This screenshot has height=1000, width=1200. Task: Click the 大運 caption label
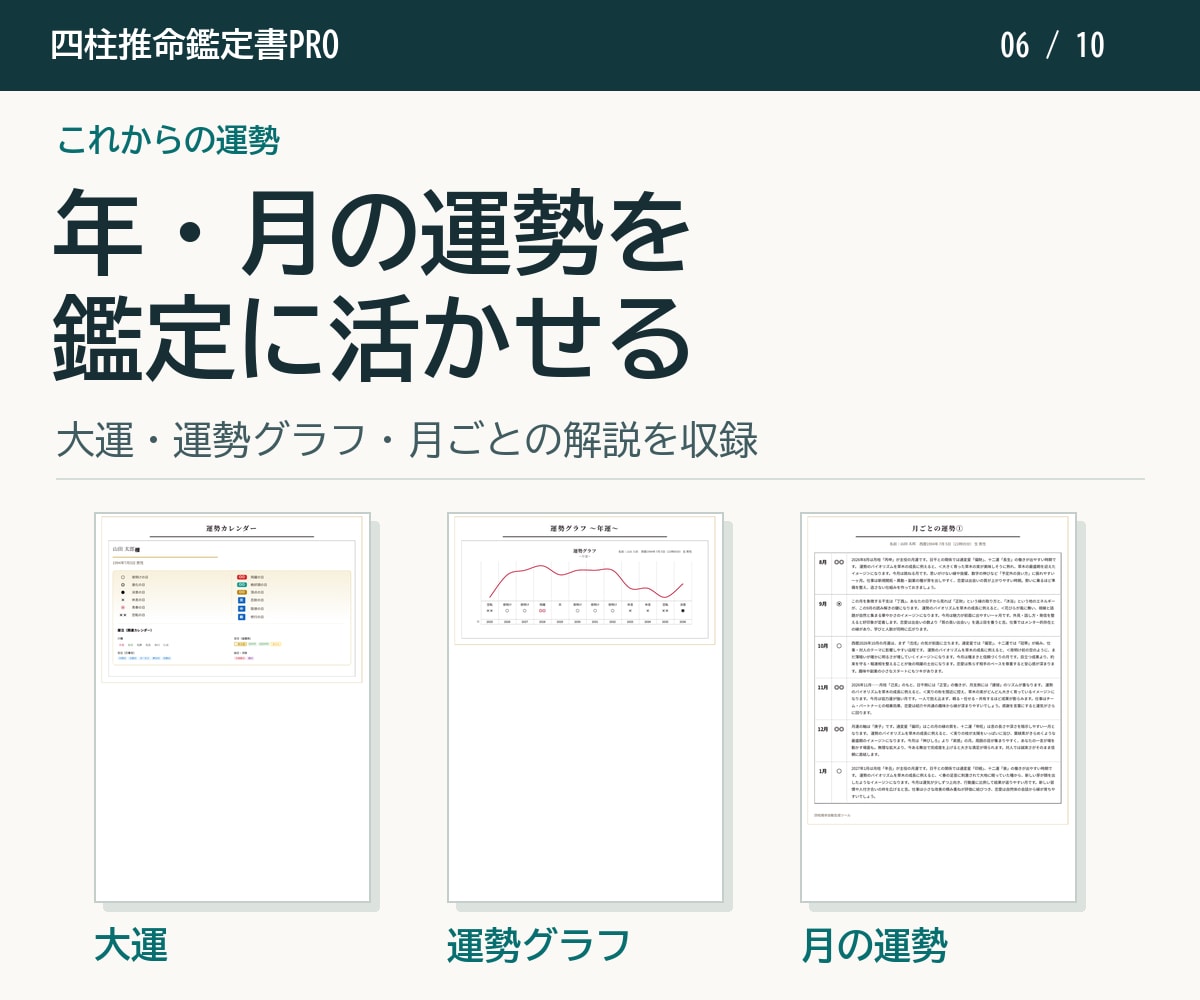tap(131, 945)
